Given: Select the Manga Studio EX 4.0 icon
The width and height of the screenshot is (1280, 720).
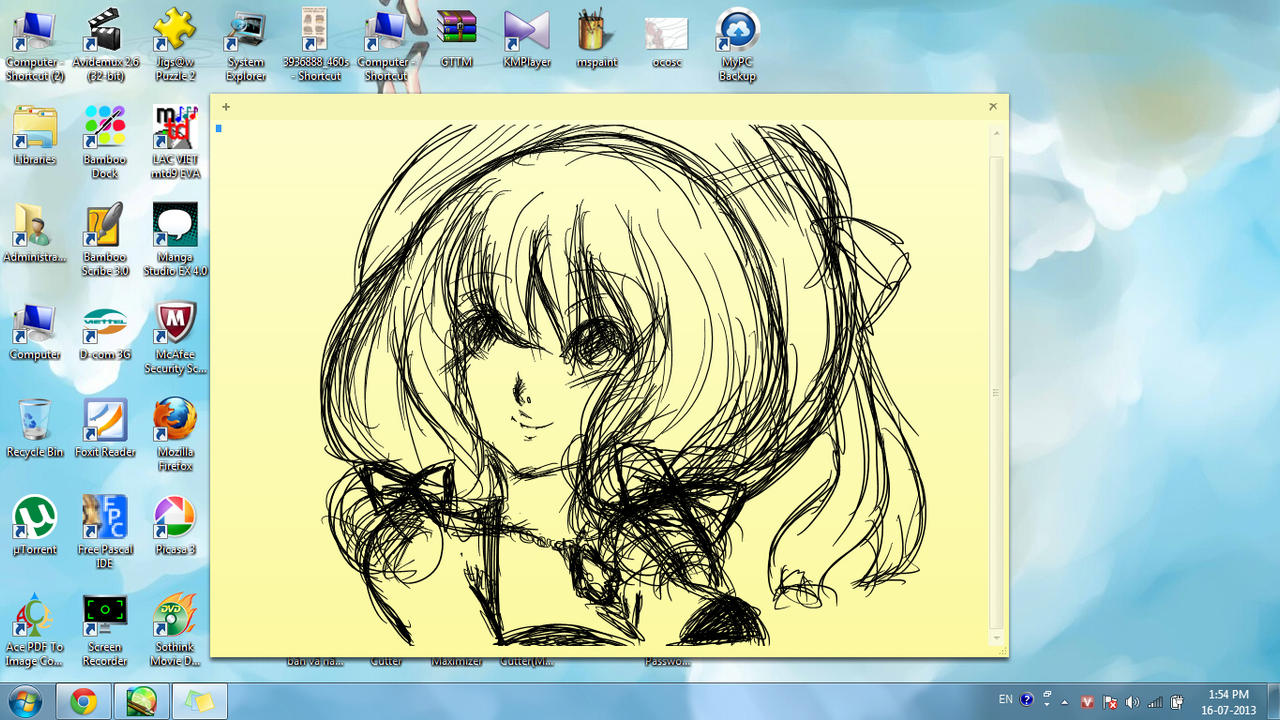Looking at the screenshot, I should 175,239.
